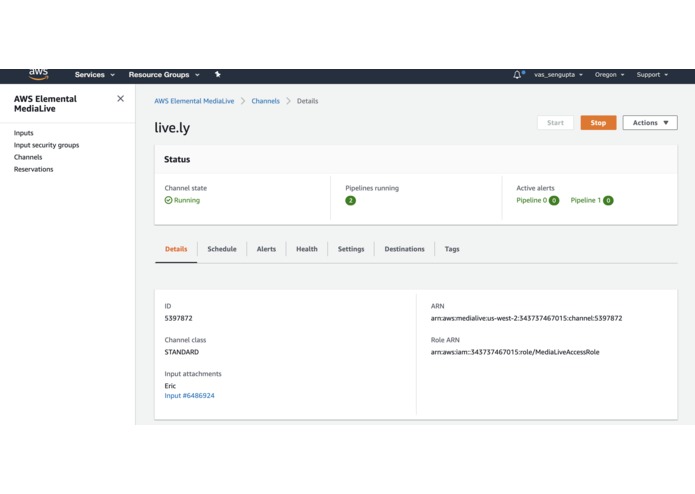Viewport: 695px width, 494px height.
Task: Switch to the Schedule tab
Action: [x=222, y=249]
